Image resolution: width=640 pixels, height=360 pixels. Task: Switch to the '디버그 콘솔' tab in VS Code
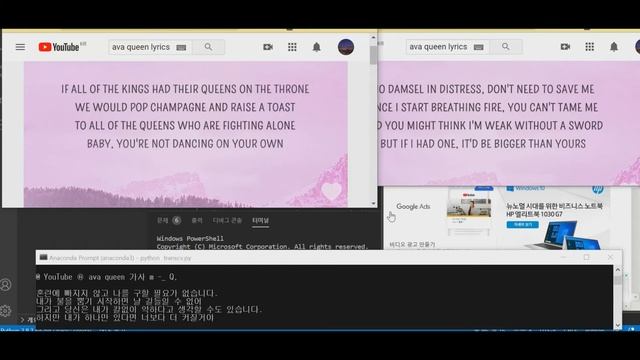[x=227, y=220]
